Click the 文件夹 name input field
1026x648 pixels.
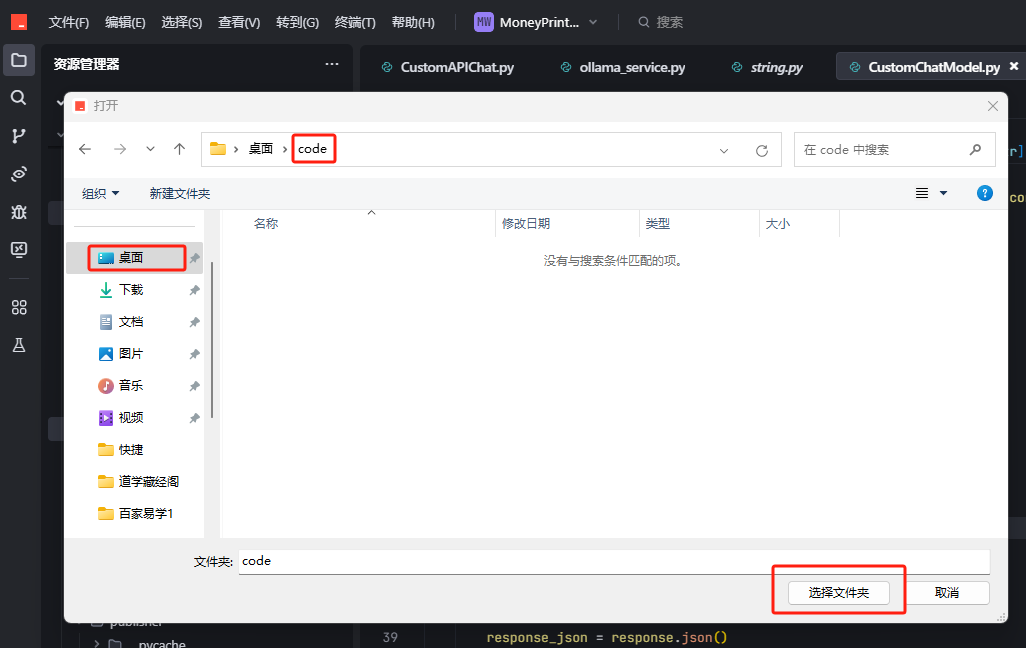[x=614, y=562]
